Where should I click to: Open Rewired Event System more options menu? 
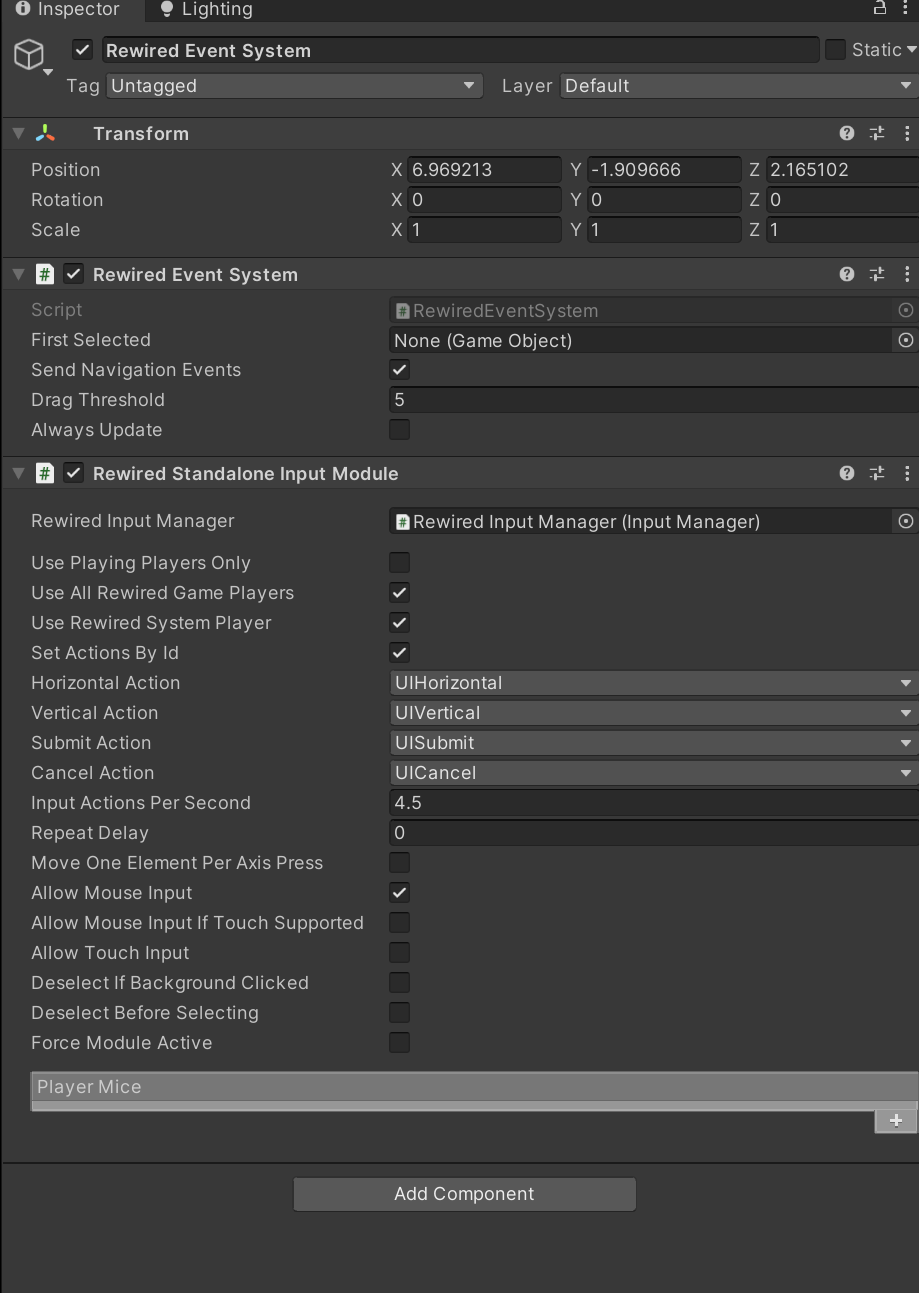click(x=907, y=274)
